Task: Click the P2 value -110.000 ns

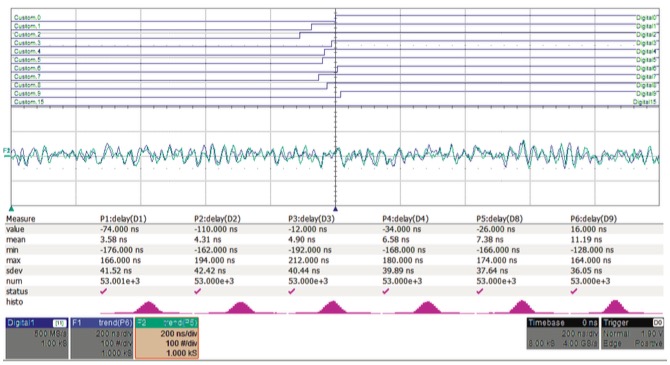Action: tap(215, 229)
